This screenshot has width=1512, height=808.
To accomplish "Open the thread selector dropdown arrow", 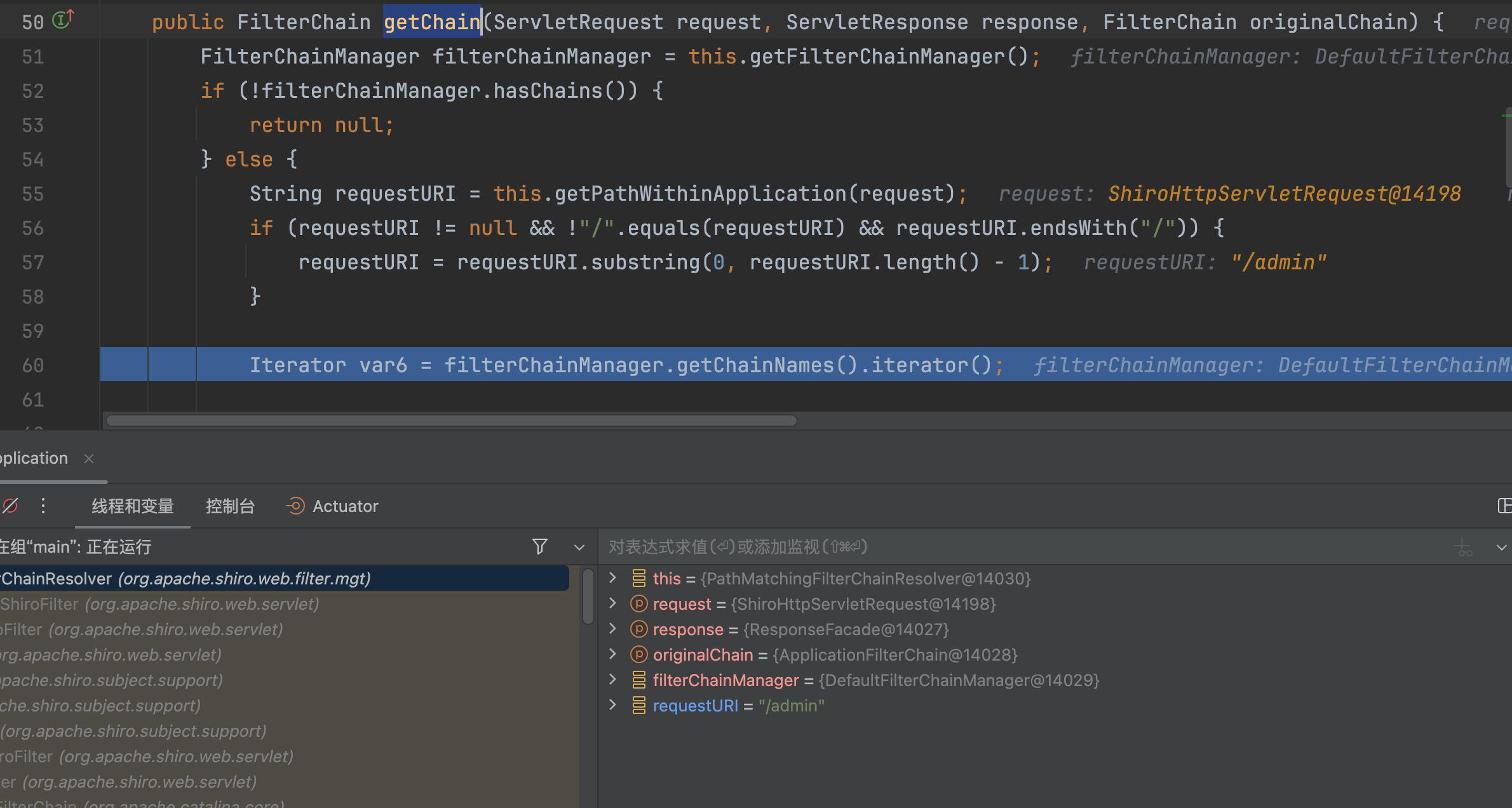I will (579, 548).
